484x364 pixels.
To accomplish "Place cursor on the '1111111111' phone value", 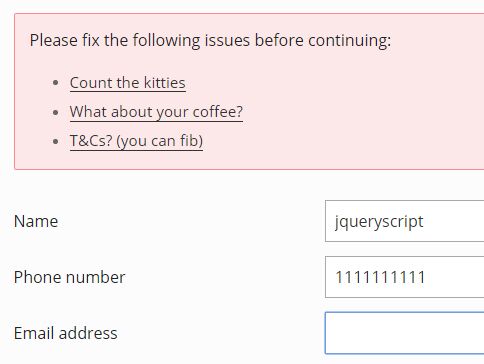I will 380,277.
